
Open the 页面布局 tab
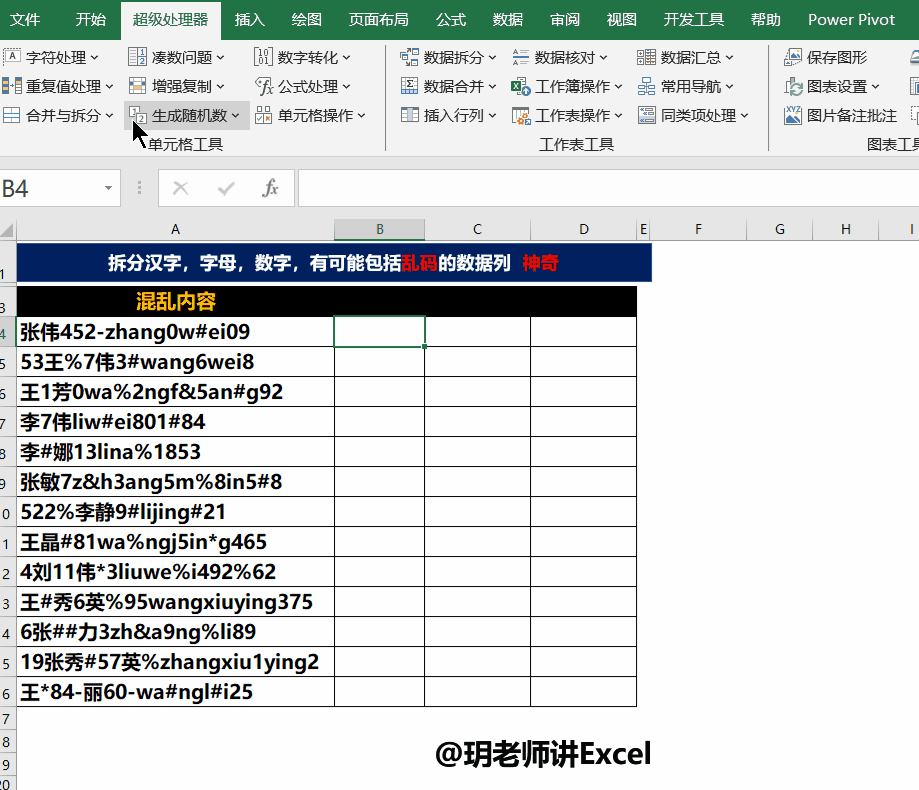tap(379, 19)
